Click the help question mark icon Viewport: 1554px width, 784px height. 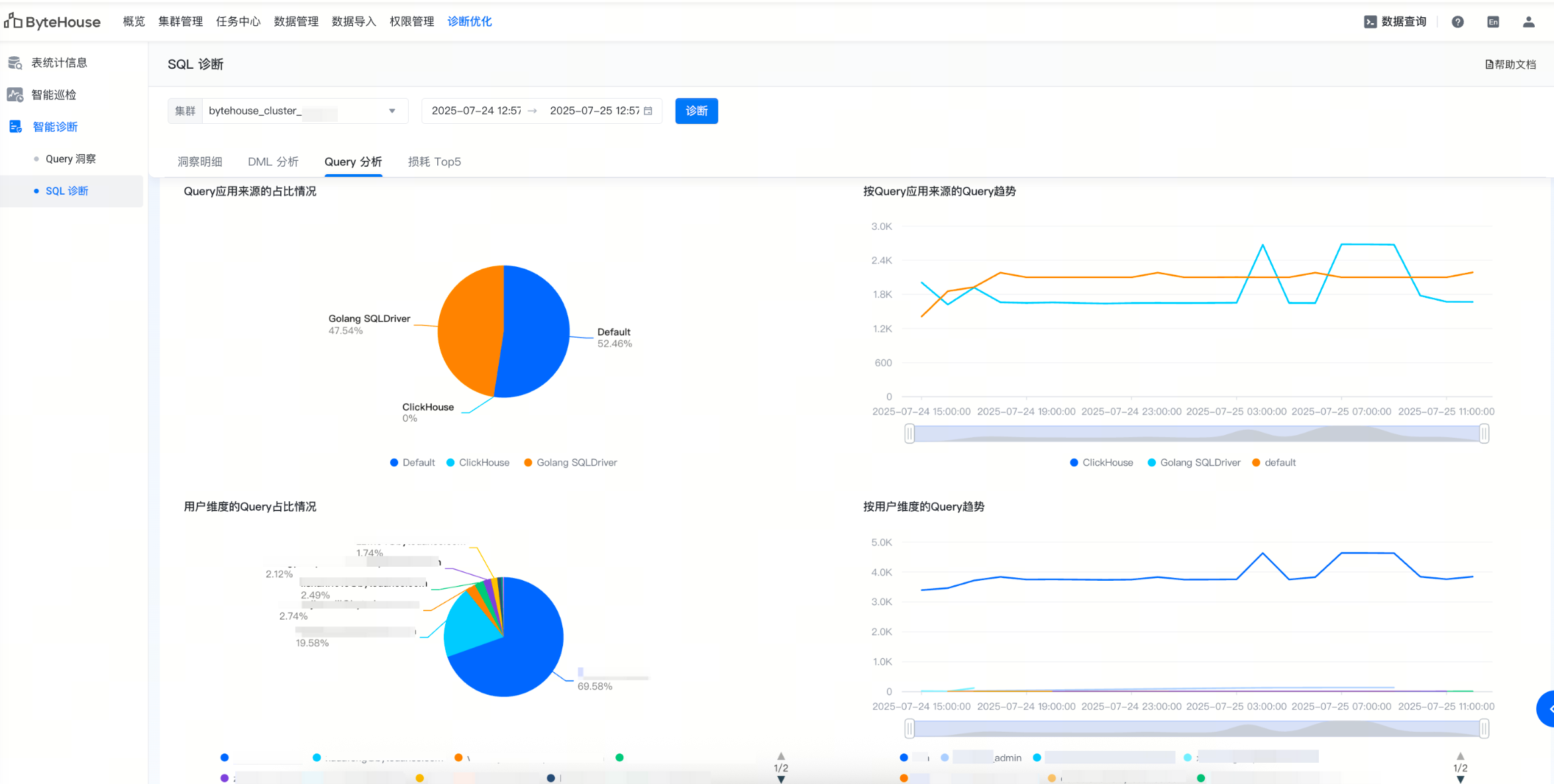click(1457, 22)
